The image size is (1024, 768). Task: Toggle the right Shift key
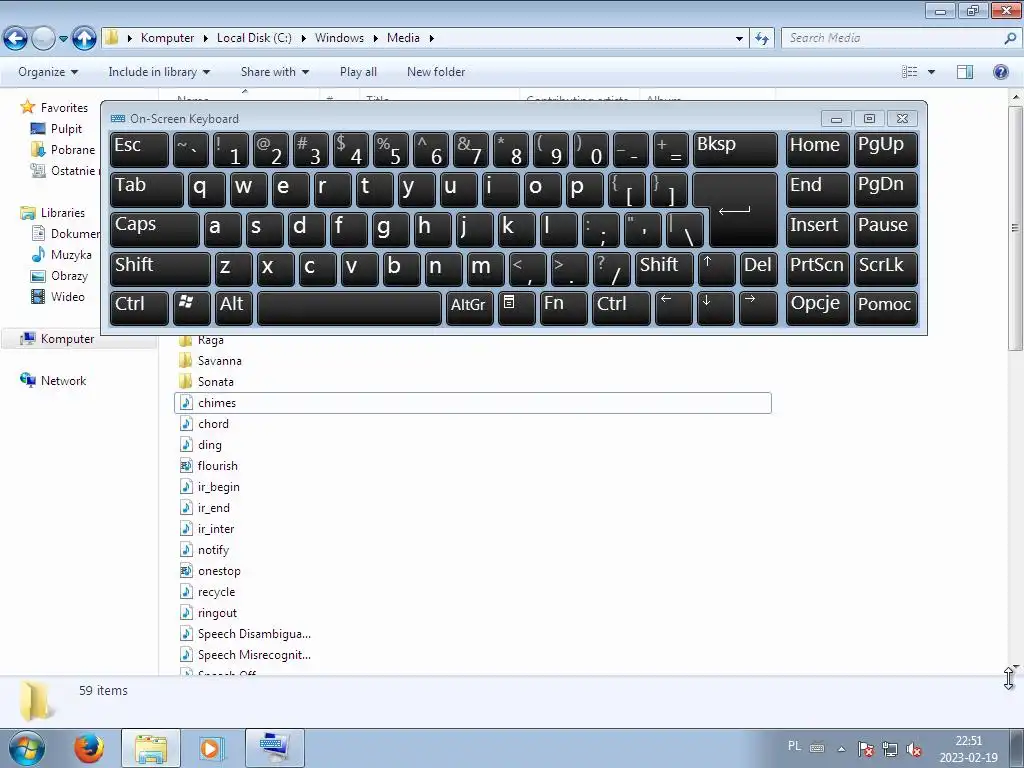[x=664, y=269]
